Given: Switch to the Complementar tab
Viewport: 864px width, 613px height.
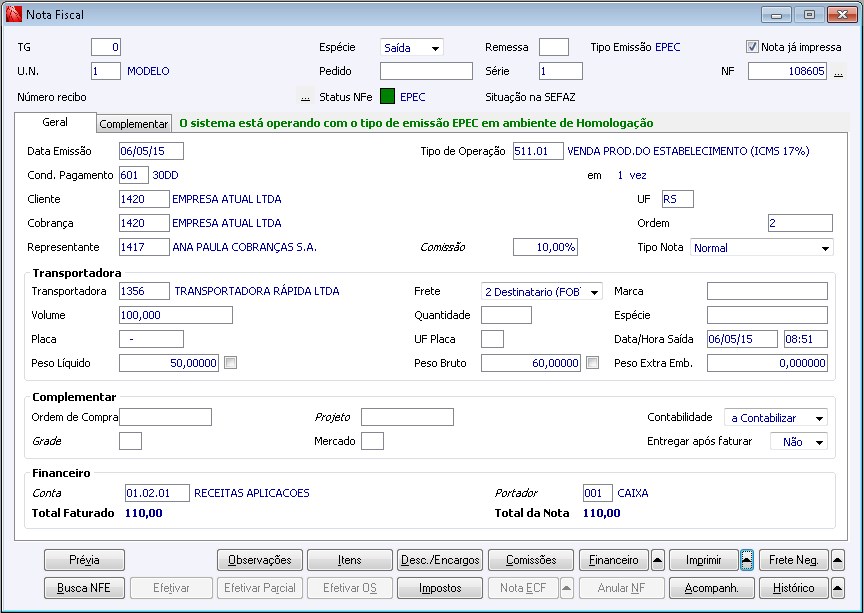Looking at the screenshot, I should 134,123.
